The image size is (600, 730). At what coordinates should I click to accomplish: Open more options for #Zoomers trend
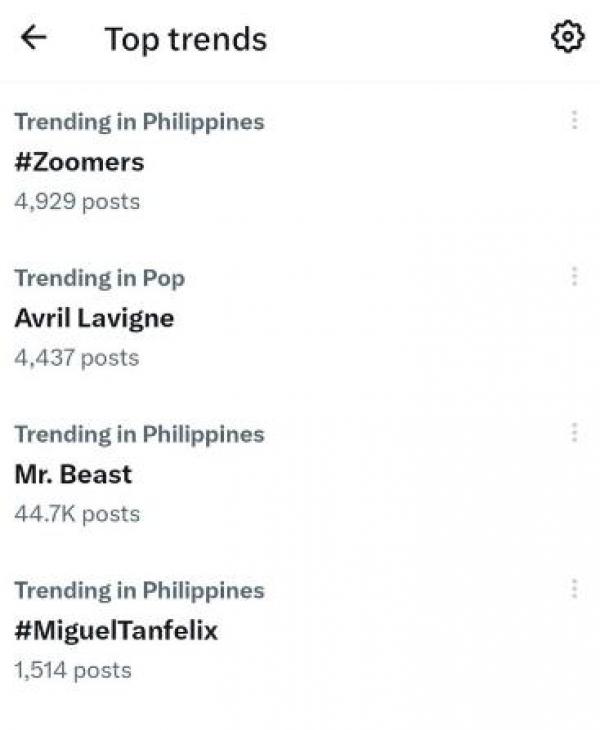(x=574, y=120)
